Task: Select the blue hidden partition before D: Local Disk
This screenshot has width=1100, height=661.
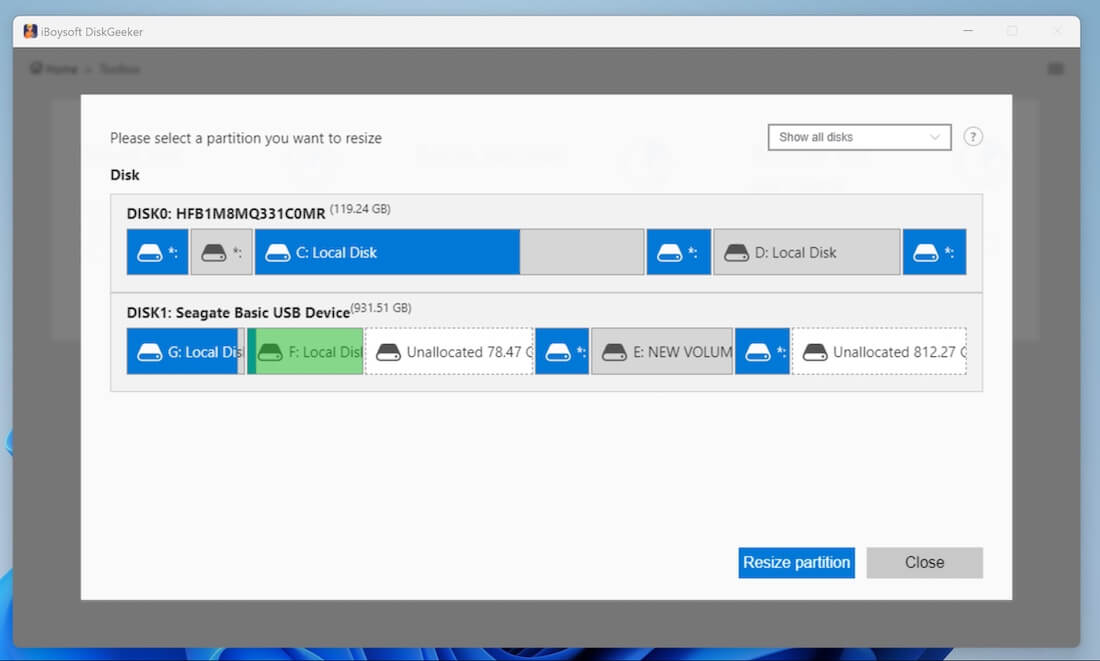Action: click(678, 252)
